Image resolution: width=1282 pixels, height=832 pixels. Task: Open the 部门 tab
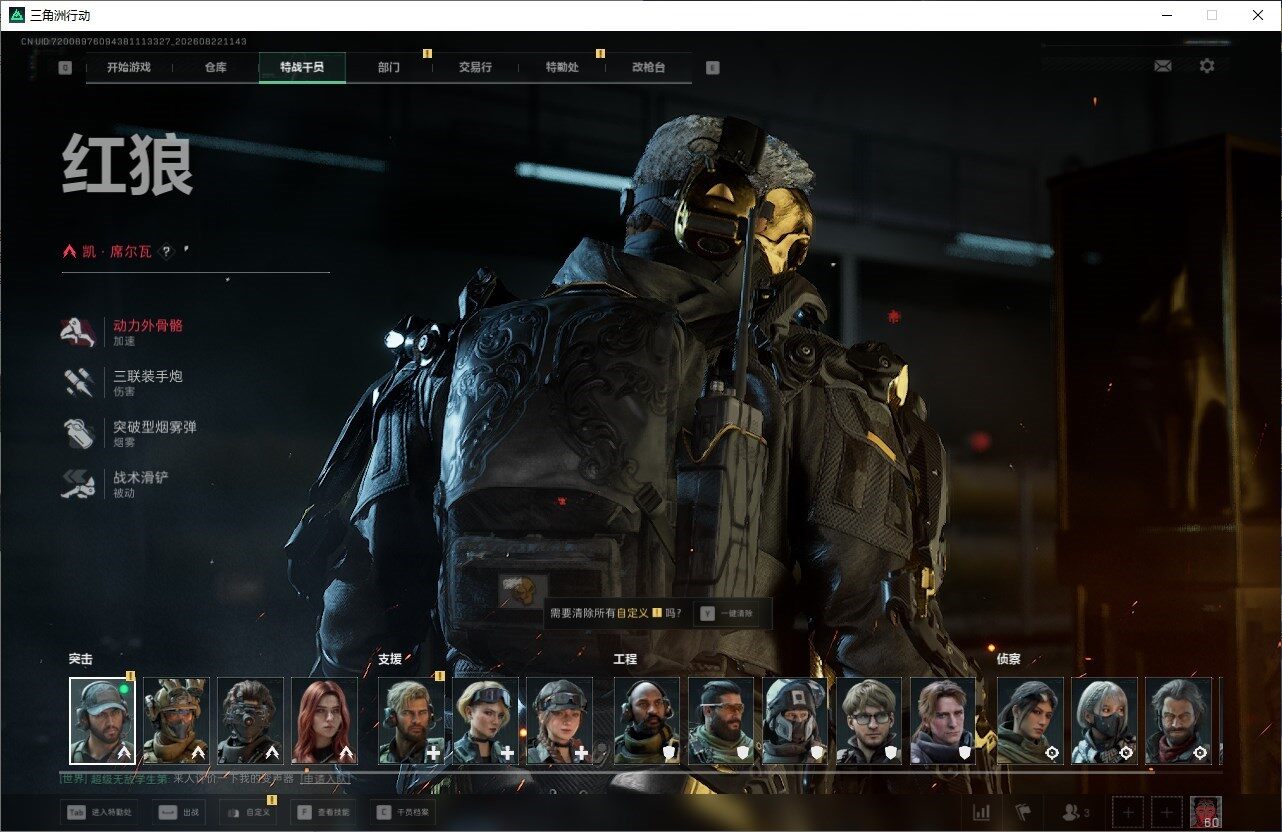tap(389, 68)
